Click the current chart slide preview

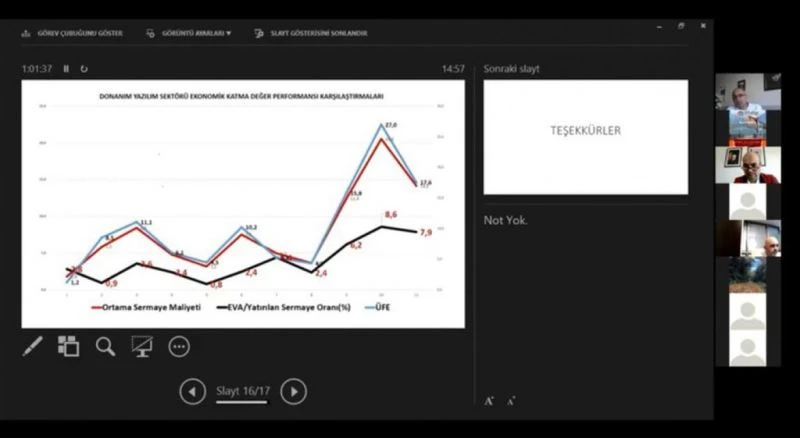coord(243,203)
